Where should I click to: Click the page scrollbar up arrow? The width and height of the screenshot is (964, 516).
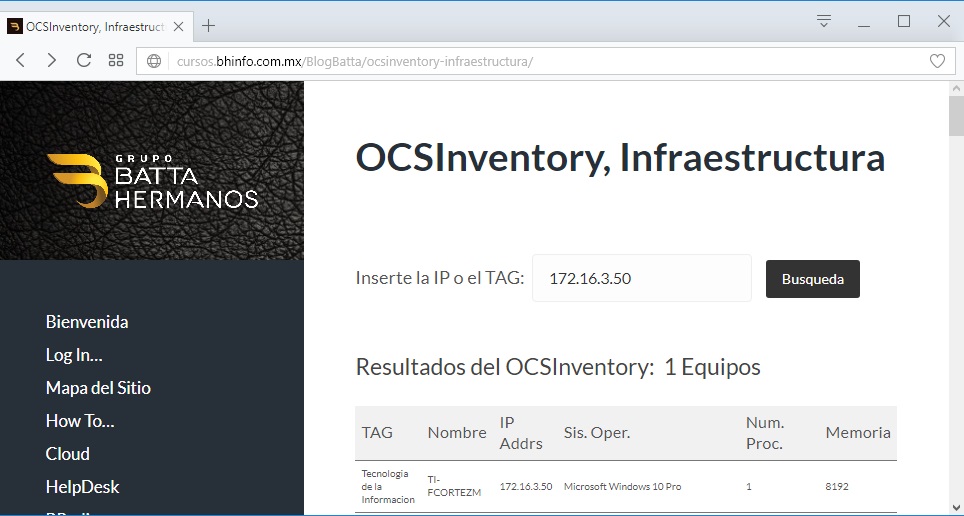(956, 89)
